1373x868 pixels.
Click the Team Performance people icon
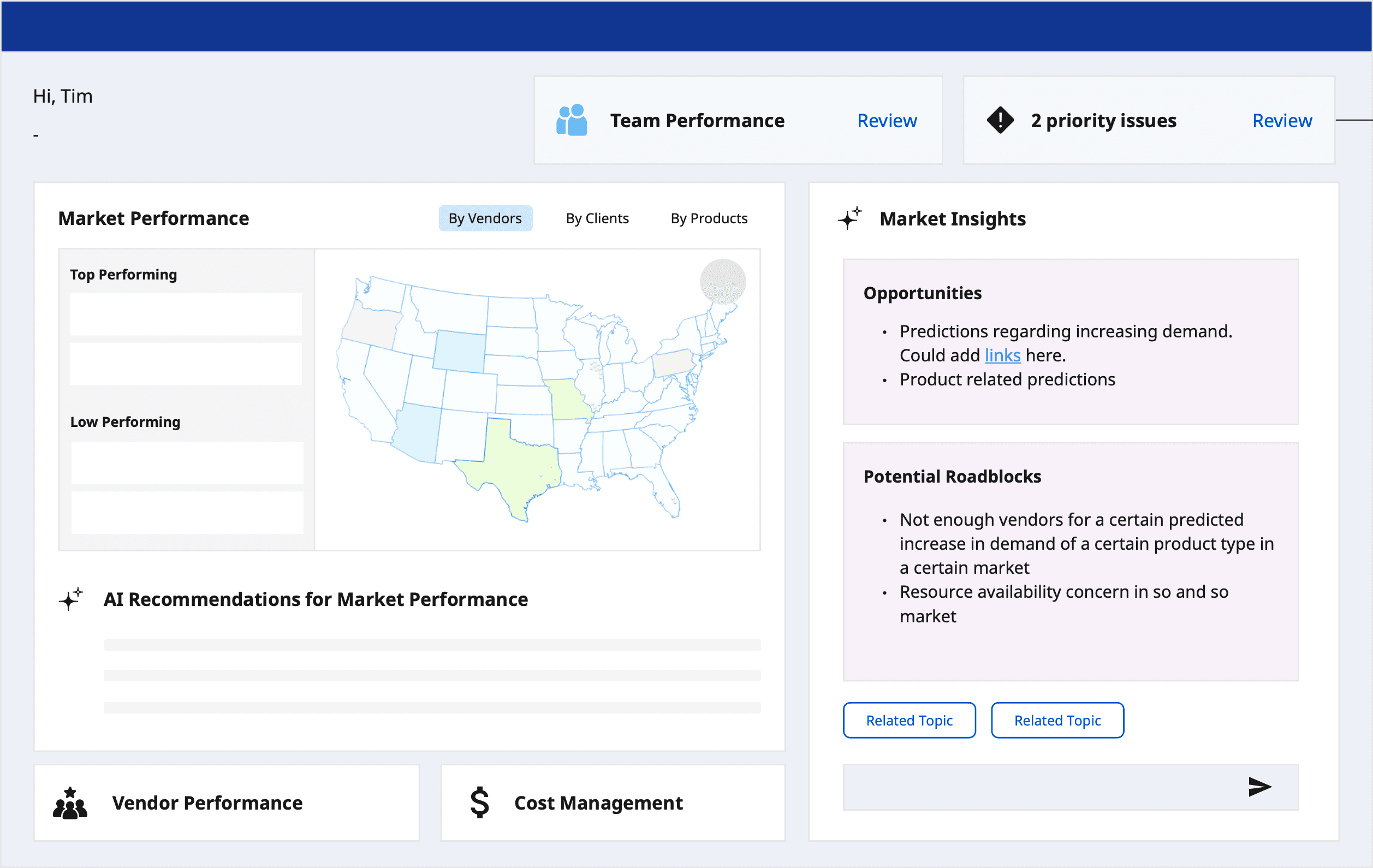[572, 120]
